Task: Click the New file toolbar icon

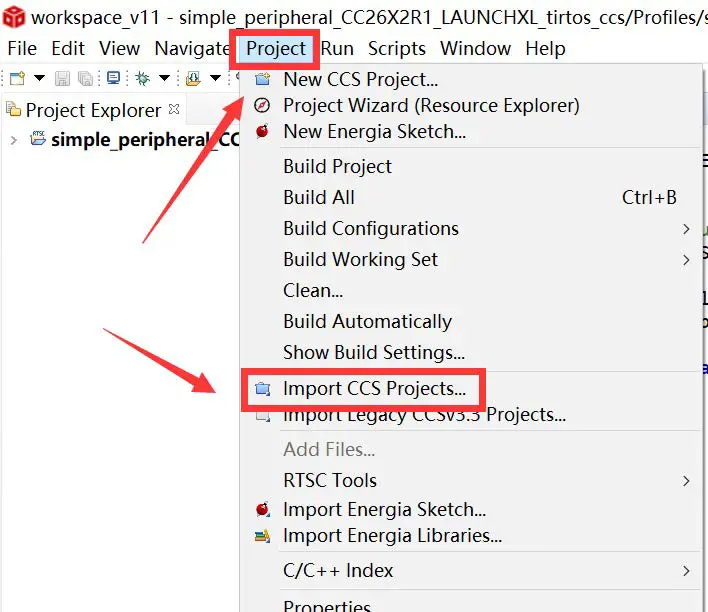Action: (x=17, y=78)
